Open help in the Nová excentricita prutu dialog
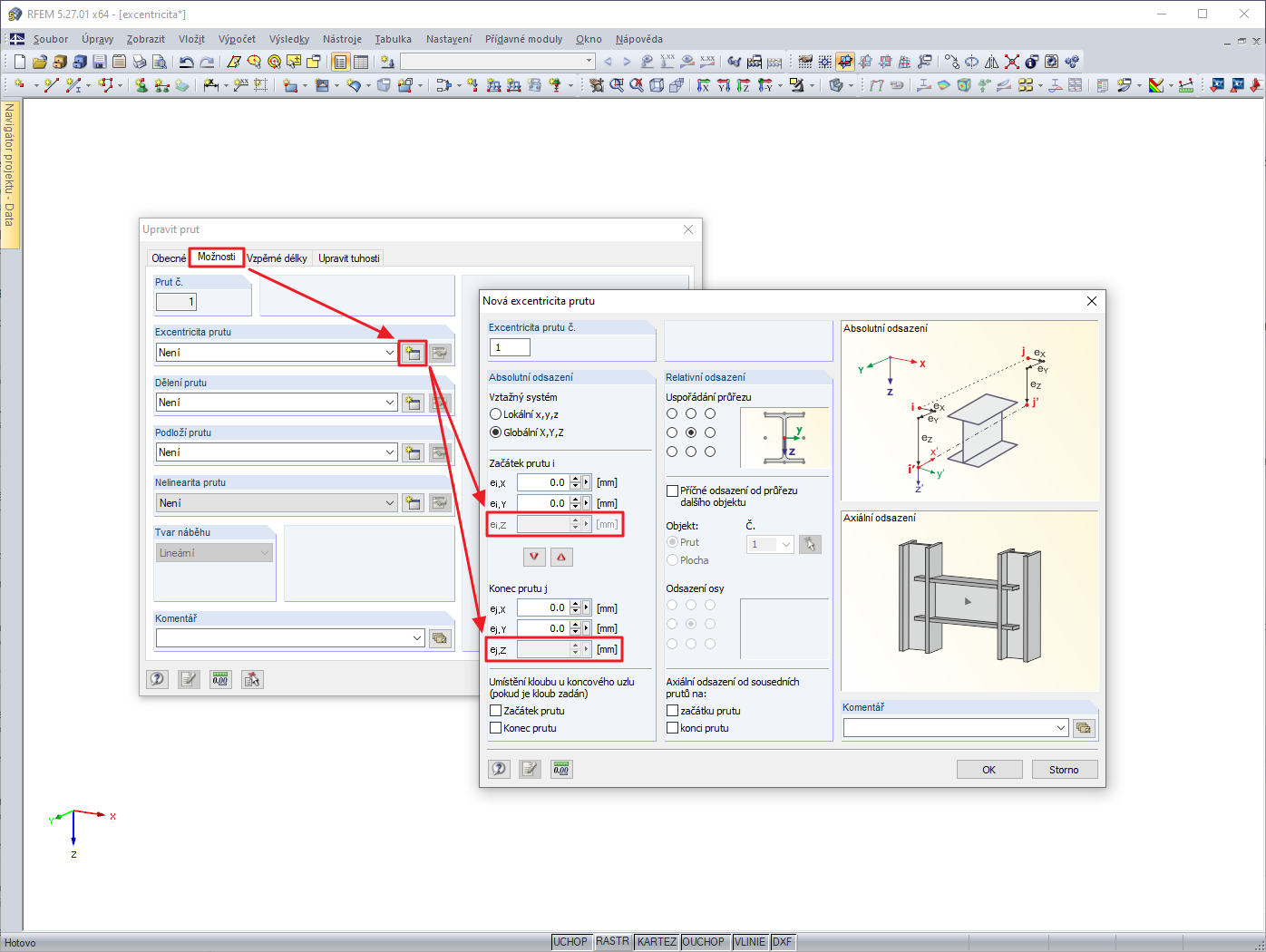 [x=500, y=769]
